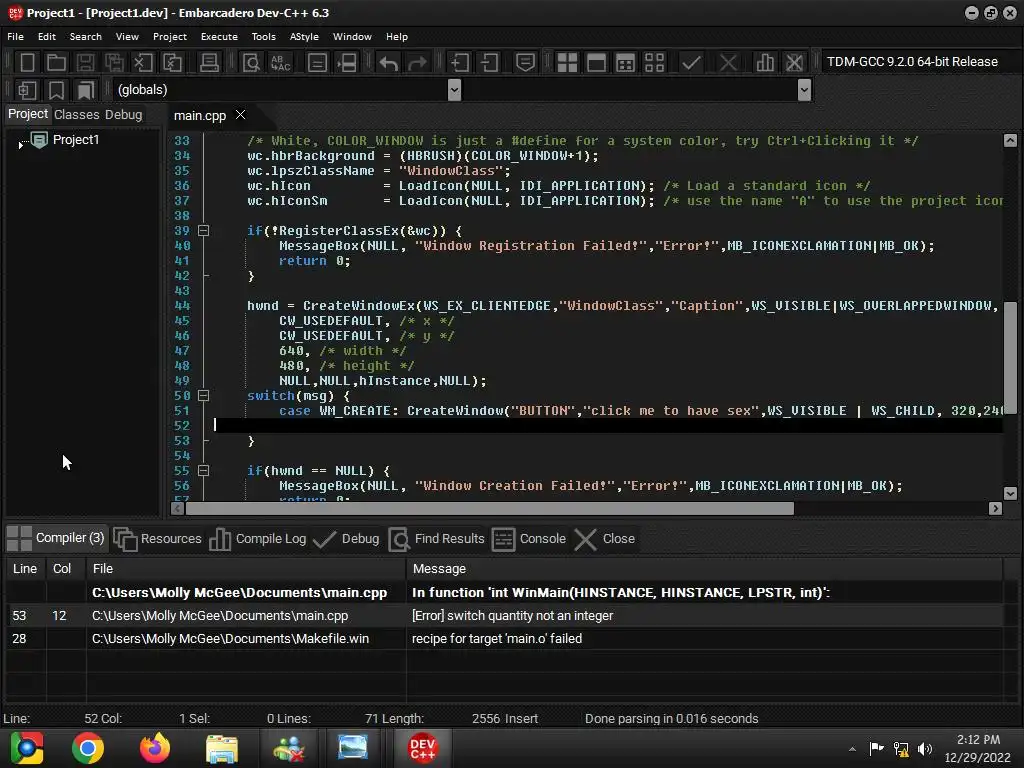1024x768 pixels.
Task: Open the (globals) scope dropdown
Action: click(455, 89)
